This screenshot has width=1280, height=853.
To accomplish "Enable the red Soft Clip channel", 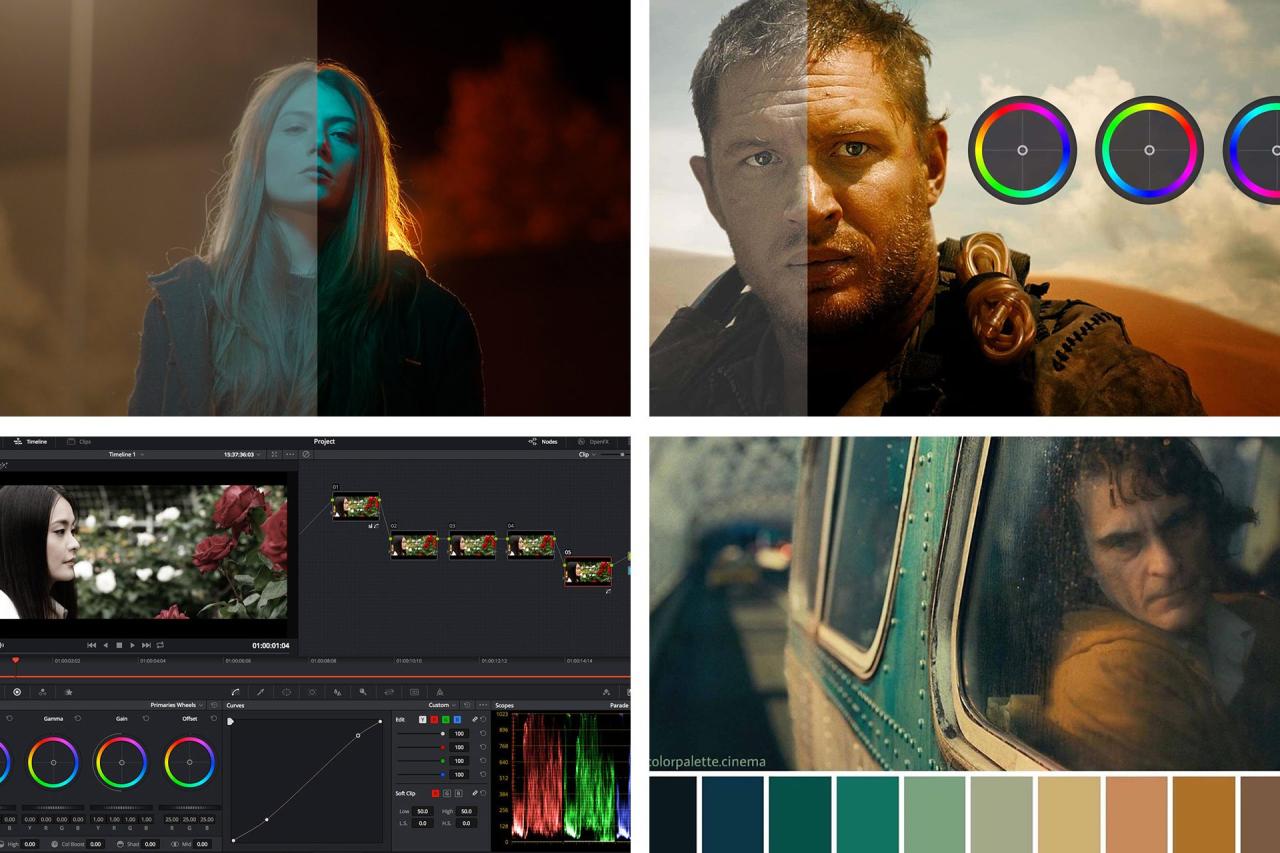I will 435,793.
